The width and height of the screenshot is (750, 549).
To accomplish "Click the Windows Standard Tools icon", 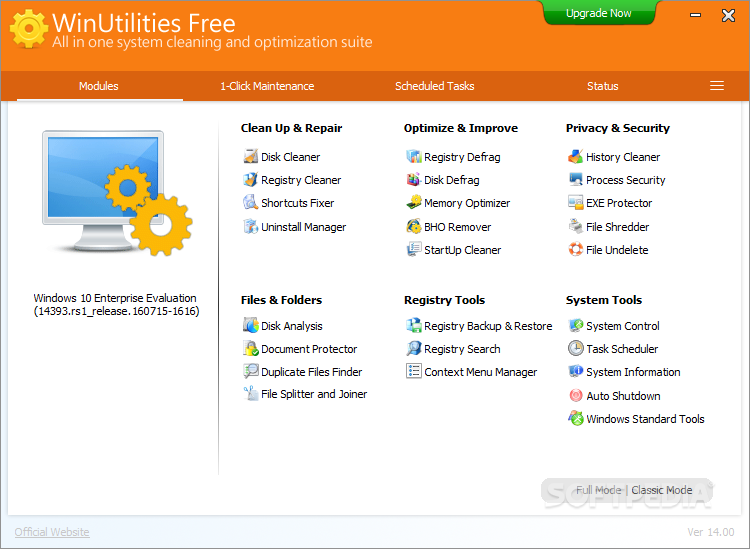I will 576,418.
